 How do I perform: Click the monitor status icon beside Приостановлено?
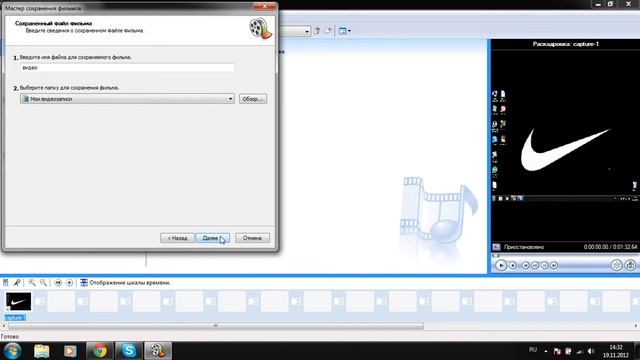(496, 247)
